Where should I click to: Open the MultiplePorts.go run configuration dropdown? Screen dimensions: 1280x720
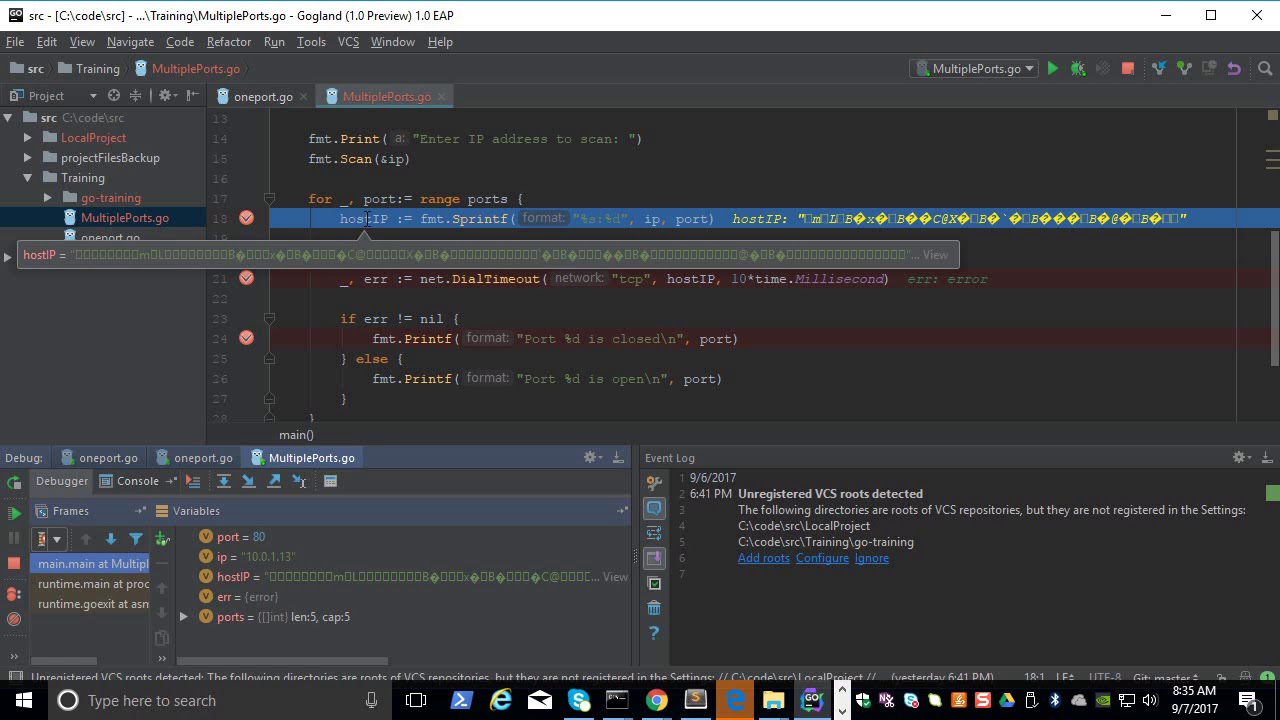tap(975, 69)
